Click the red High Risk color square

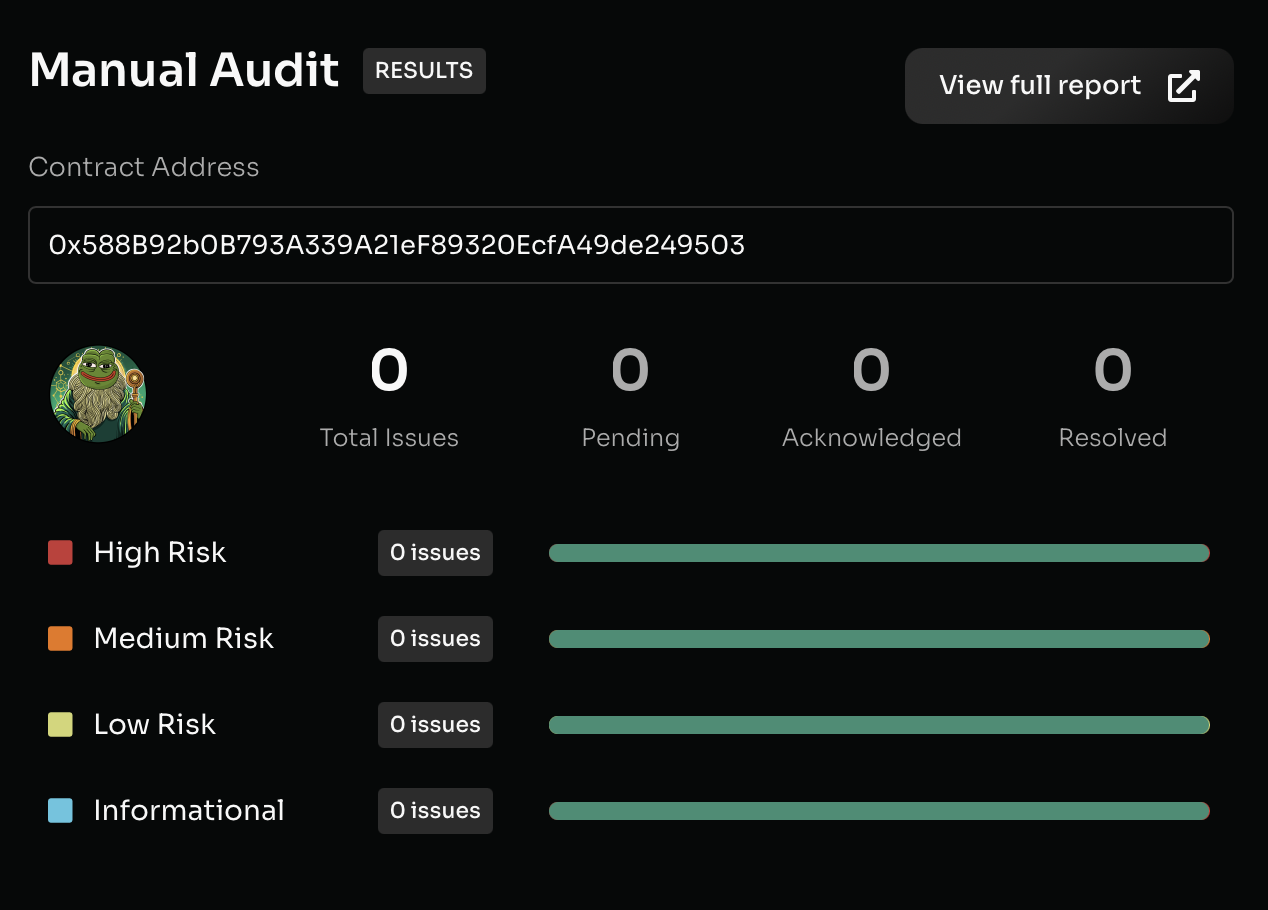pos(60,553)
